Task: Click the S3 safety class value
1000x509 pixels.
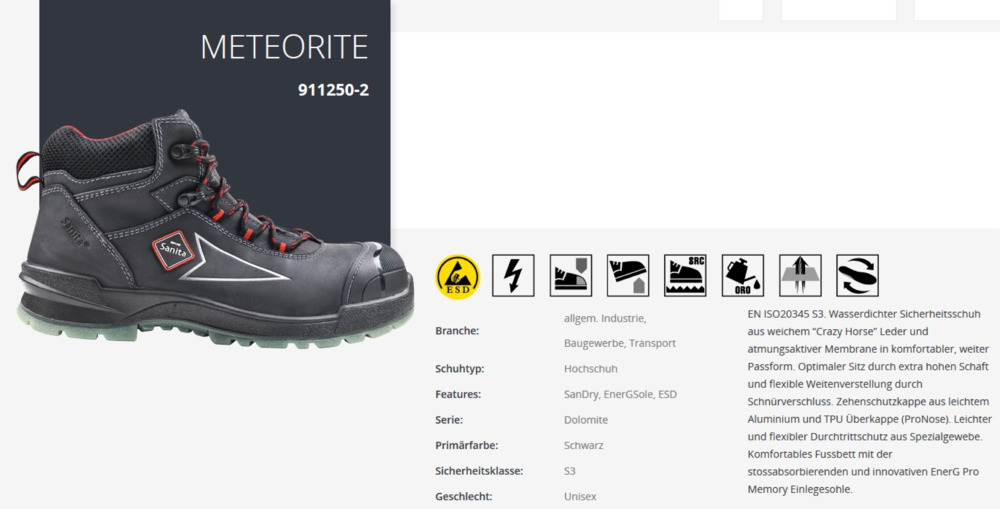Action: (570, 471)
